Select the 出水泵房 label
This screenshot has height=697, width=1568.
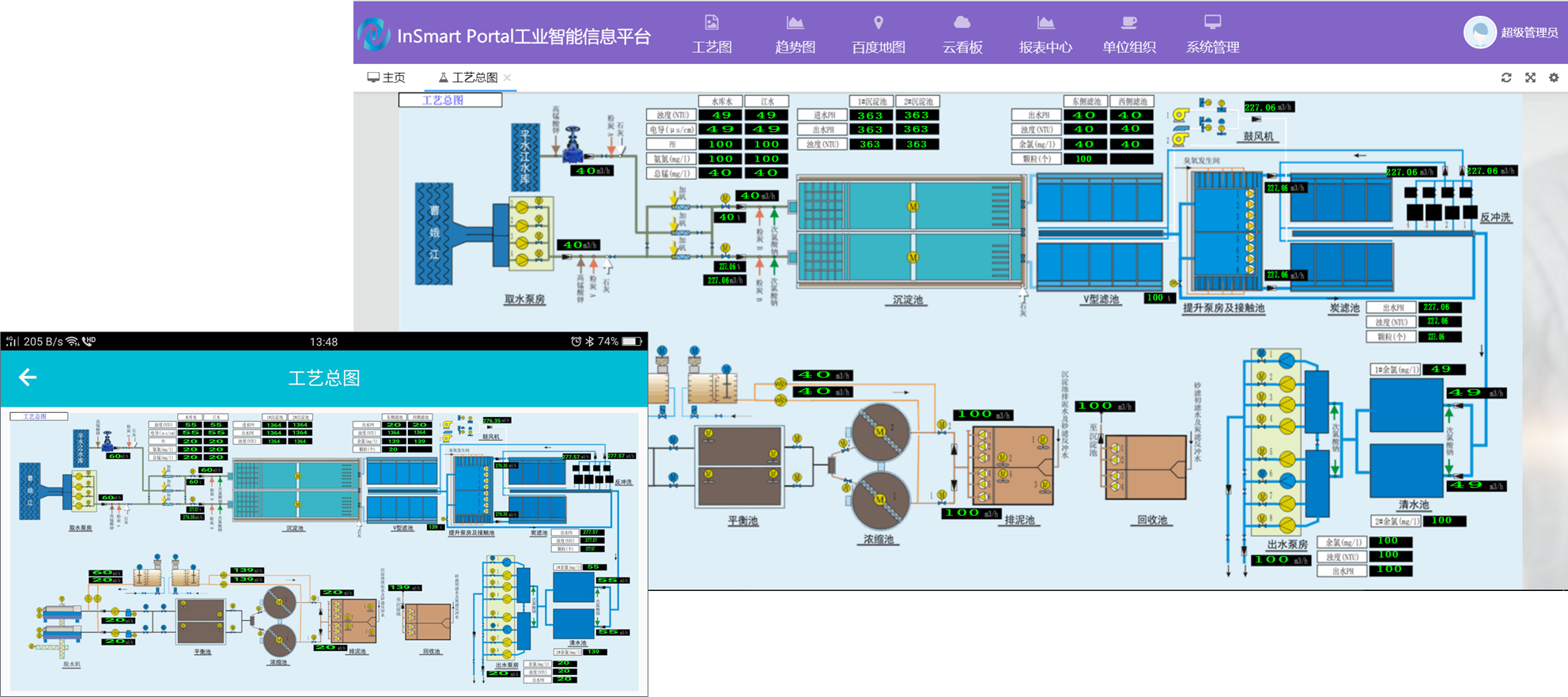point(1287,544)
